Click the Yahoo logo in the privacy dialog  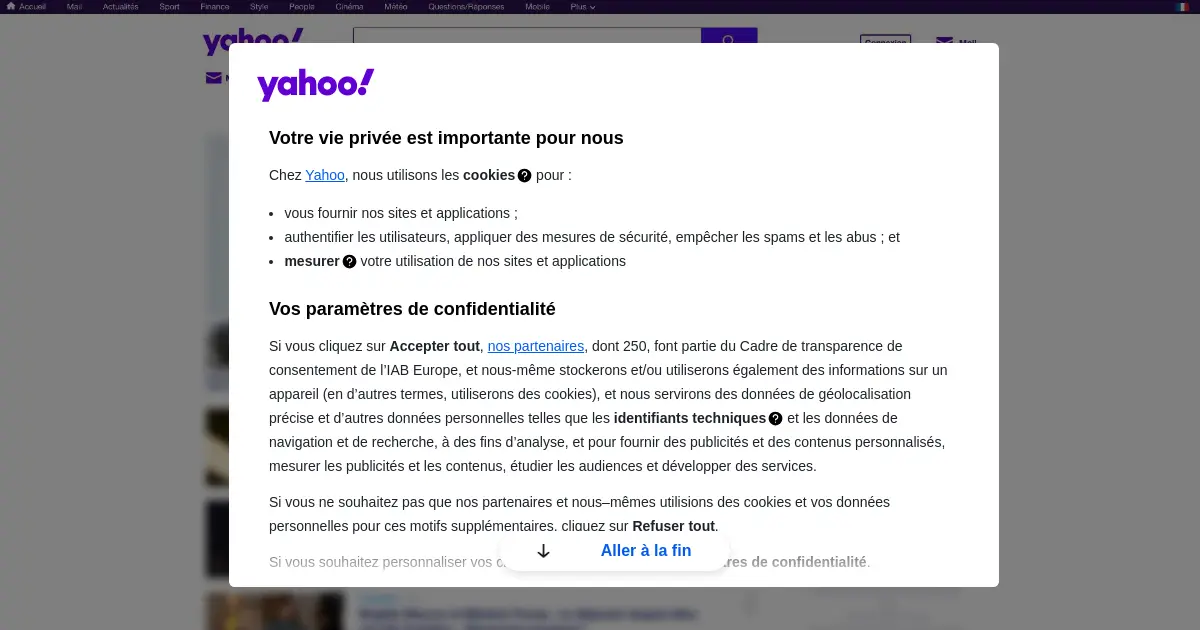pos(316,85)
